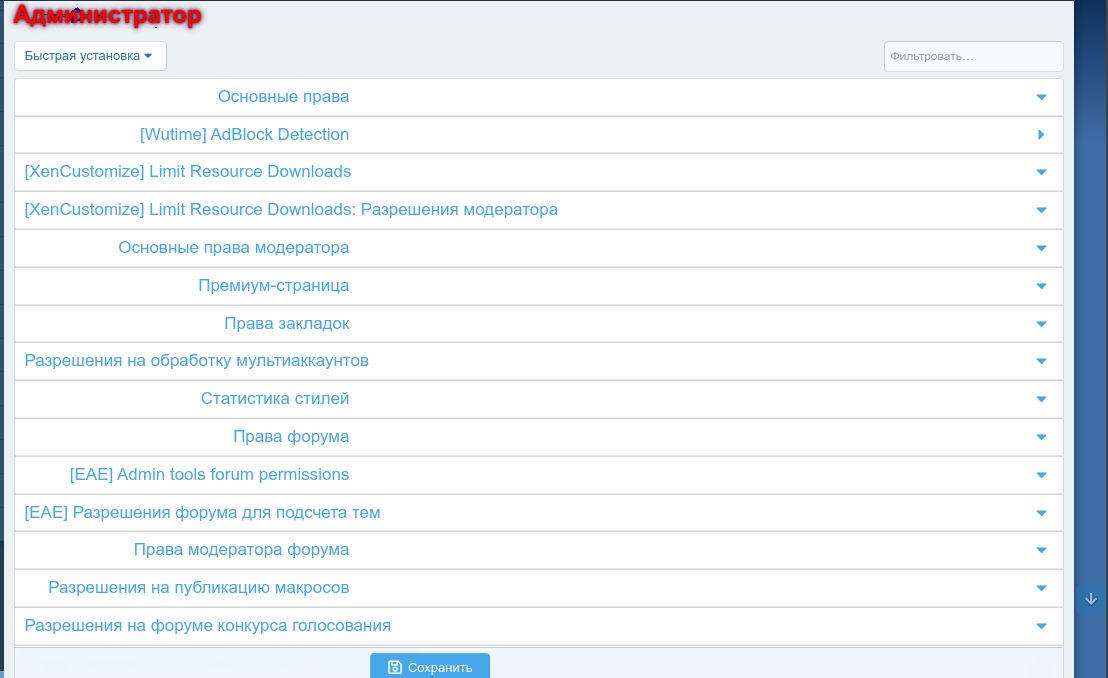The height and width of the screenshot is (678, 1108).
Task: Toggle caret of Разрешения на форуме конкурса голосования
Action: tap(1041, 626)
